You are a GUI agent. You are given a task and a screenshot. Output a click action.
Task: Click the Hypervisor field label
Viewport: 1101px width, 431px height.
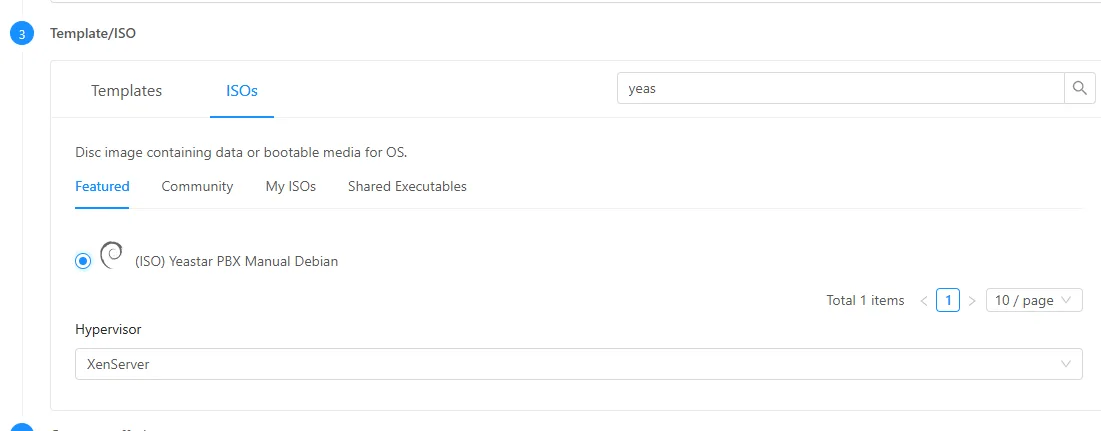click(x=107, y=329)
